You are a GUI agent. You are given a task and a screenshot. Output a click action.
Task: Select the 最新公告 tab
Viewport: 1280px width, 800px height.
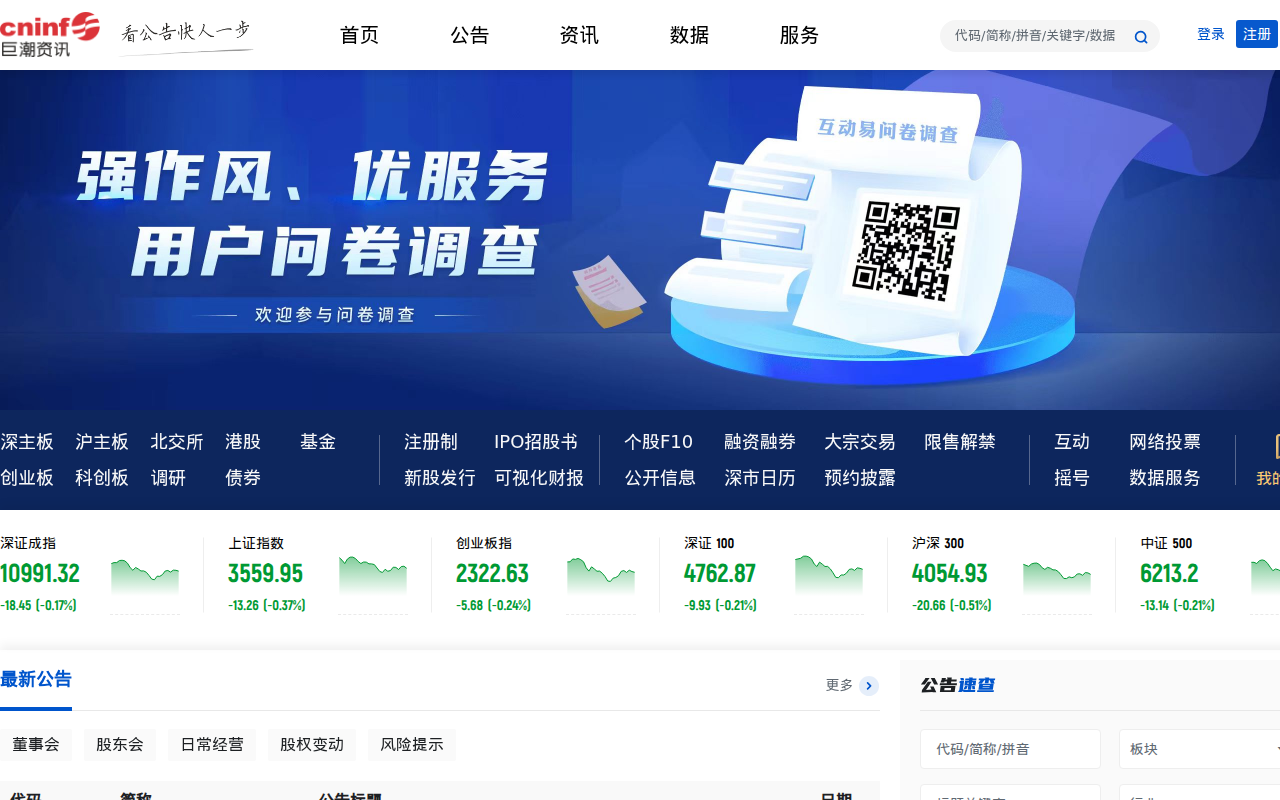pyautogui.click(x=36, y=680)
